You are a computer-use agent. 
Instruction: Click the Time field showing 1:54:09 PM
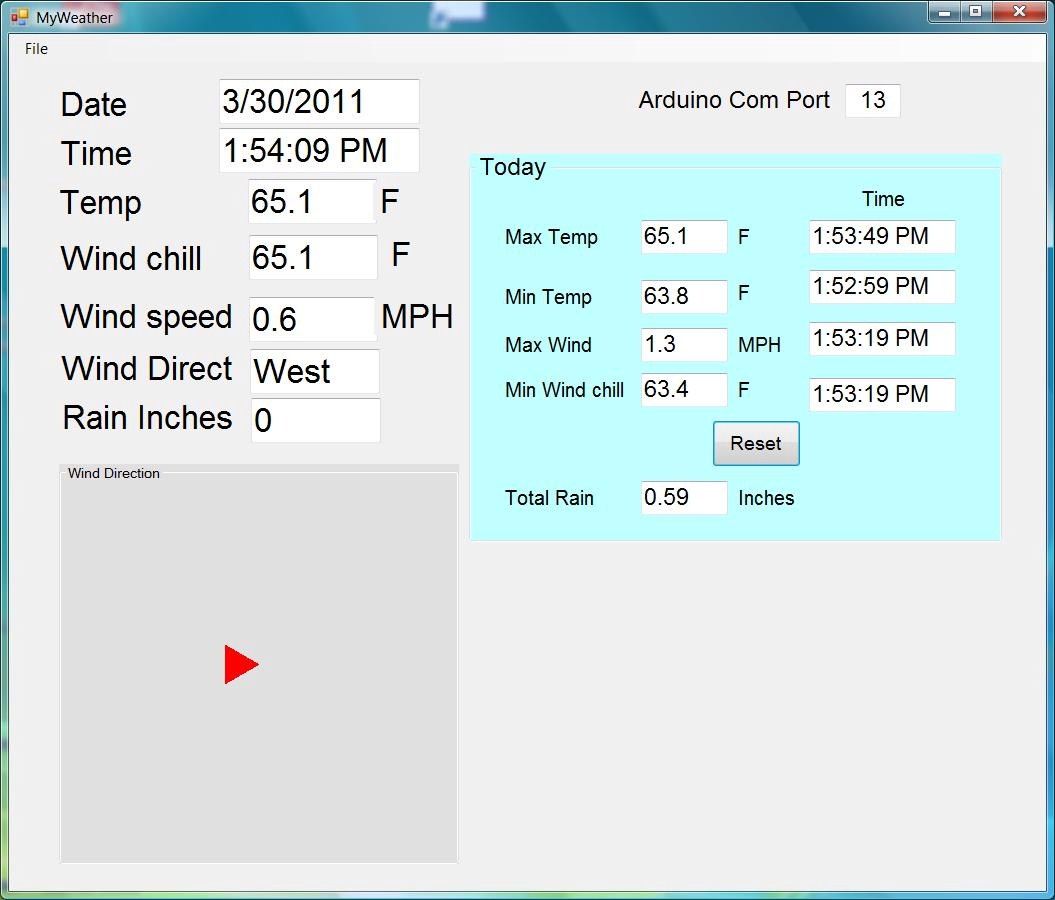click(x=318, y=150)
